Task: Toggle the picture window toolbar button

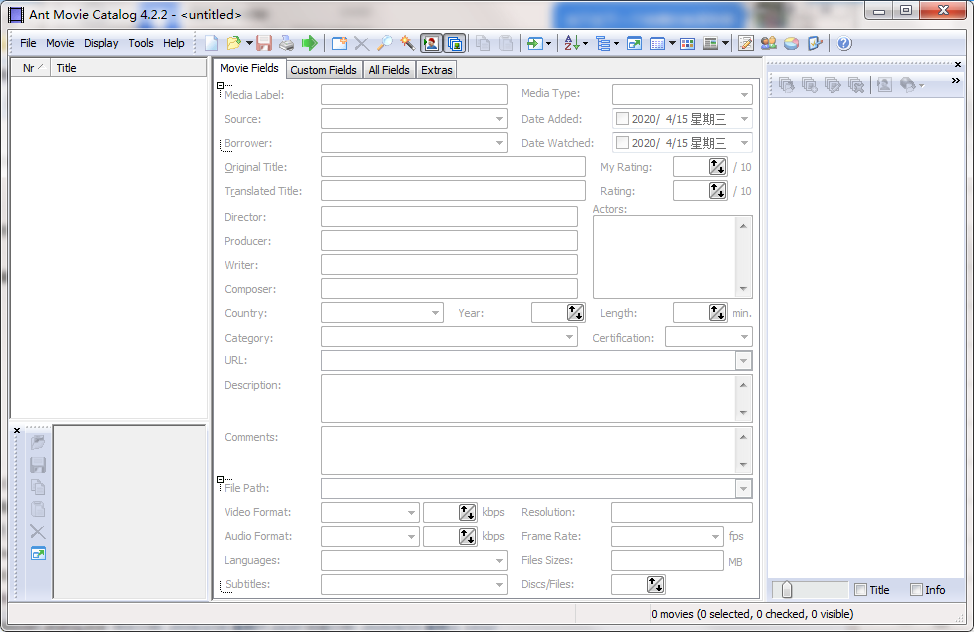Action: click(x=430, y=44)
